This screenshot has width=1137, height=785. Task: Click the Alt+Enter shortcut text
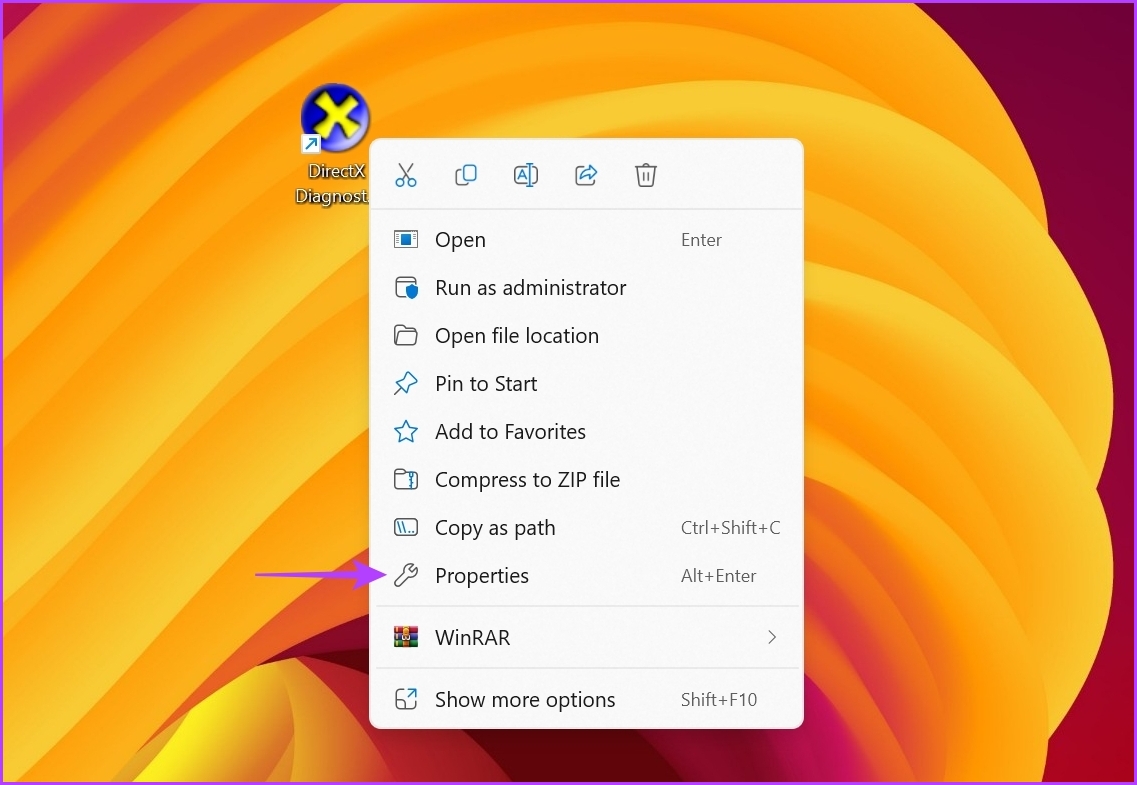718,576
